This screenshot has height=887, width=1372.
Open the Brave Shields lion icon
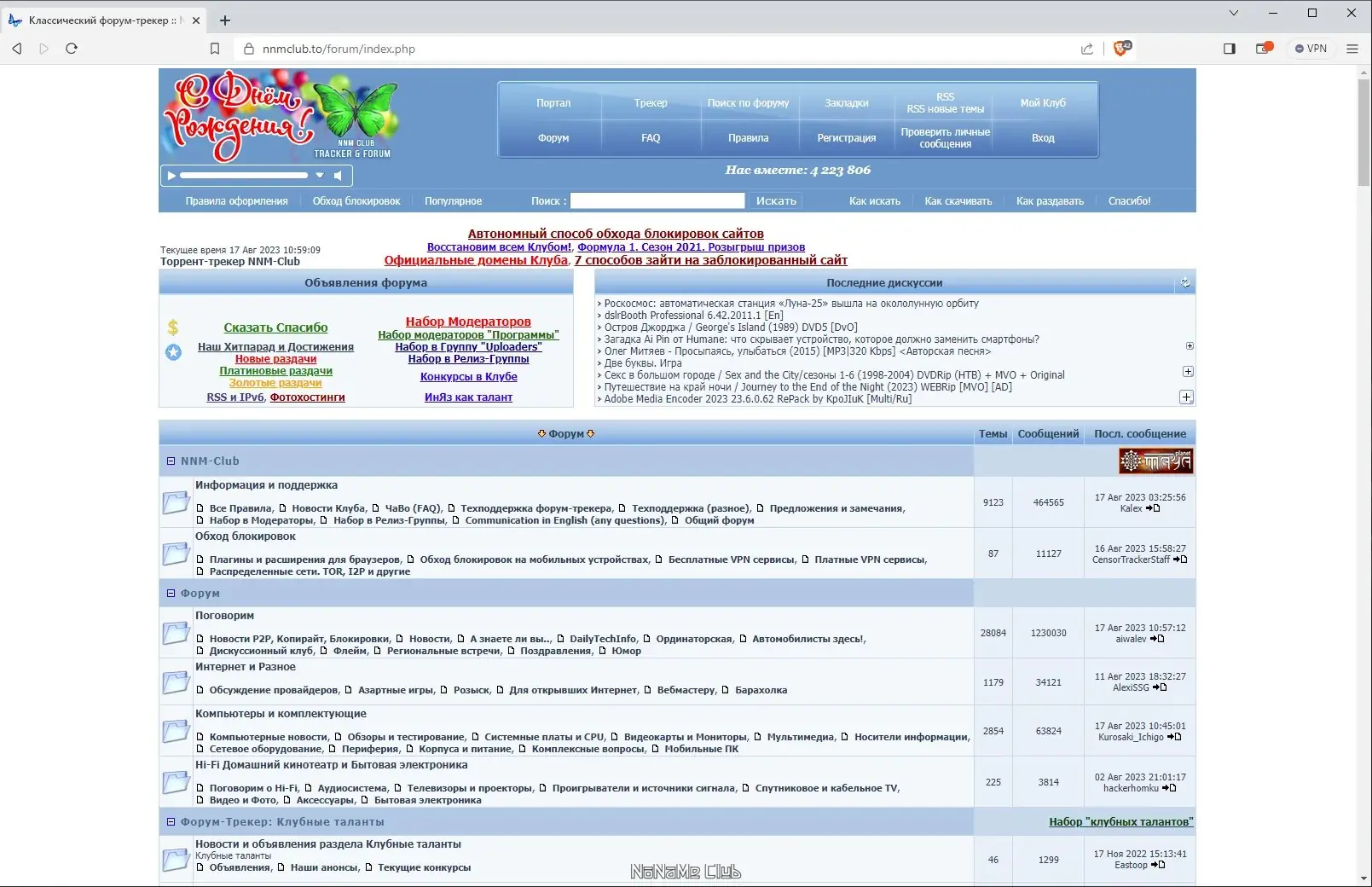[x=1122, y=49]
